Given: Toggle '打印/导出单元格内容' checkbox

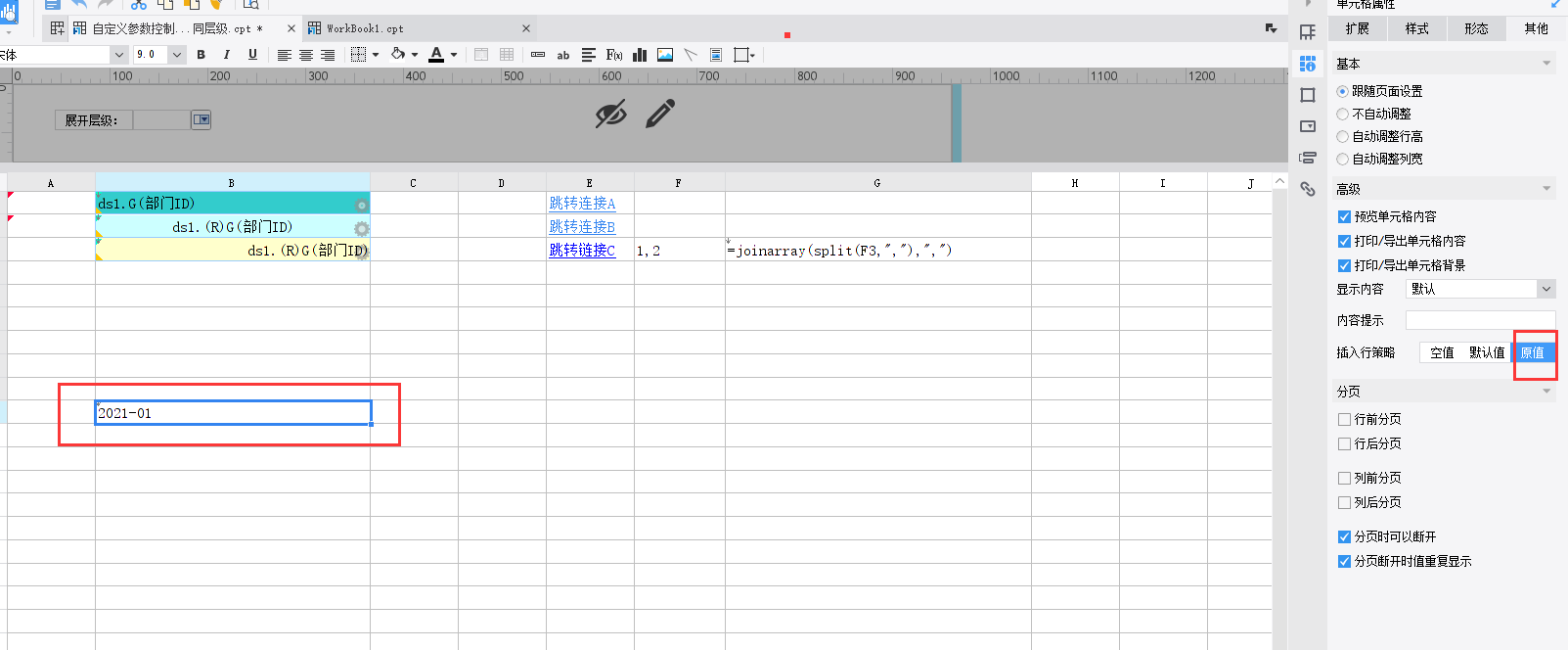Looking at the screenshot, I should point(1344,241).
